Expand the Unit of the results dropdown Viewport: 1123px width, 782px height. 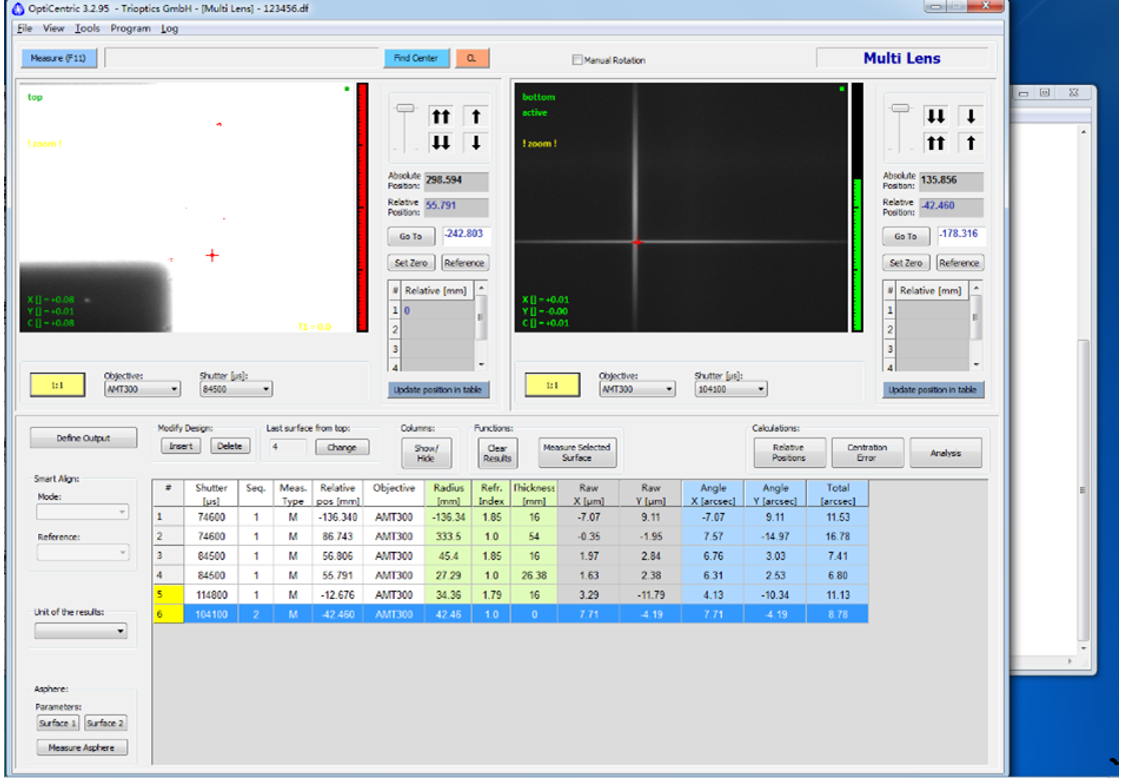[81, 631]
